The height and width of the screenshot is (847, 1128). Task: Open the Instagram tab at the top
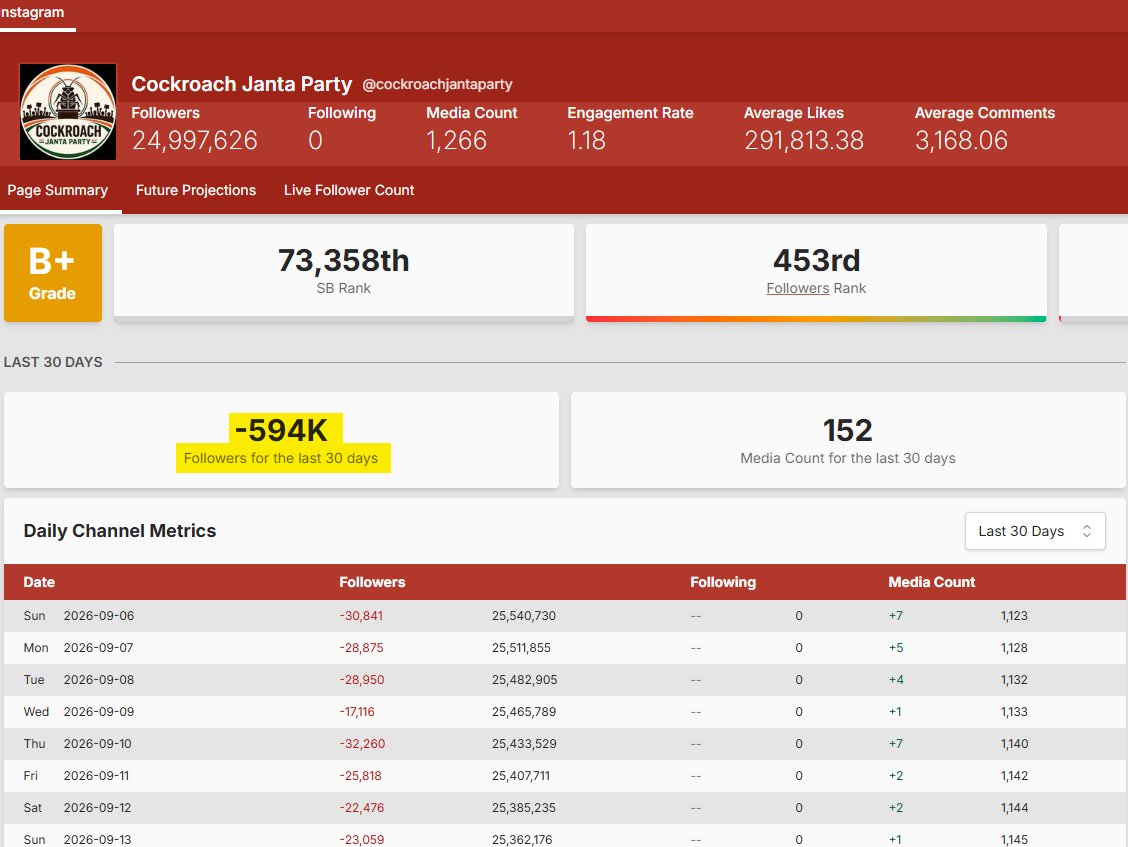[32, 12]
